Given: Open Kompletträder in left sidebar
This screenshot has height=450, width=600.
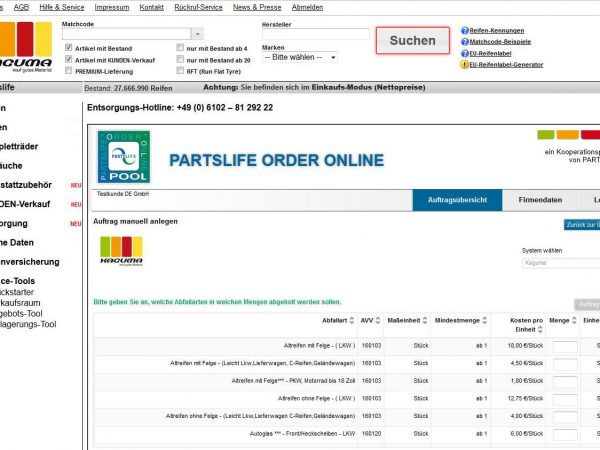Looking at the screenshot, I should pos(19,147).
